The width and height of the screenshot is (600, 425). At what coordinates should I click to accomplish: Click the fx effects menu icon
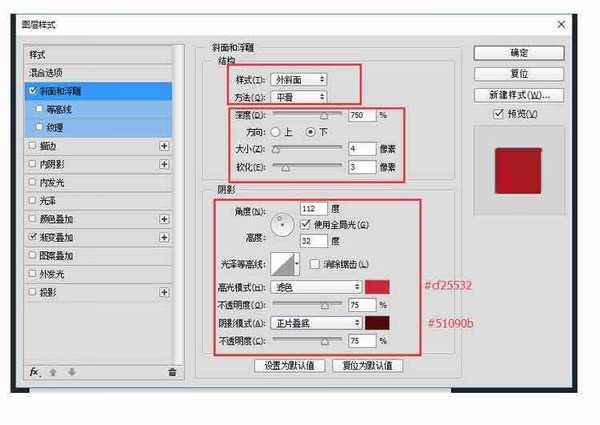pyautogui.click(x=35, y=372)
